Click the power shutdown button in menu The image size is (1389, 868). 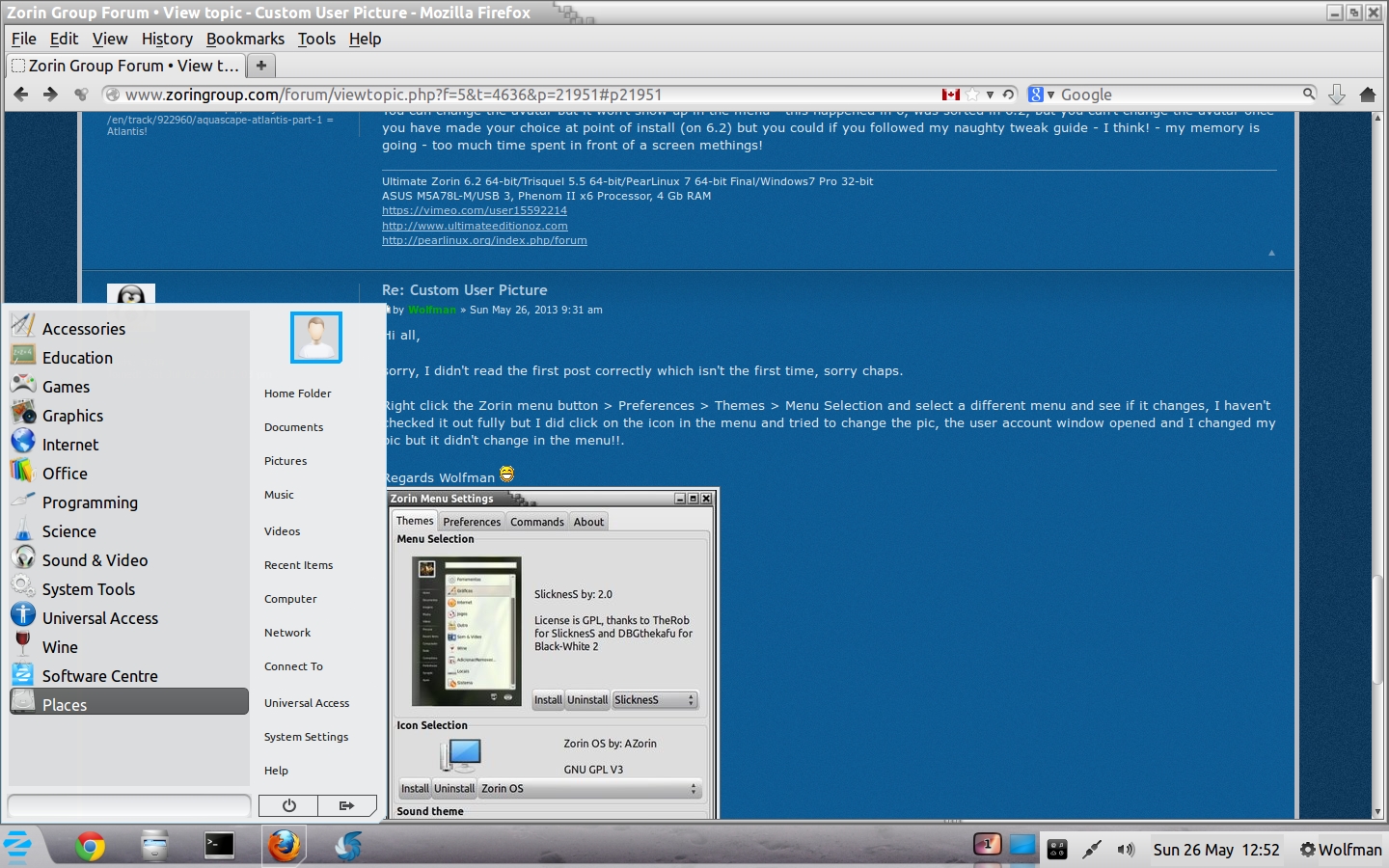pyautogui.click(x=288, y=805)
